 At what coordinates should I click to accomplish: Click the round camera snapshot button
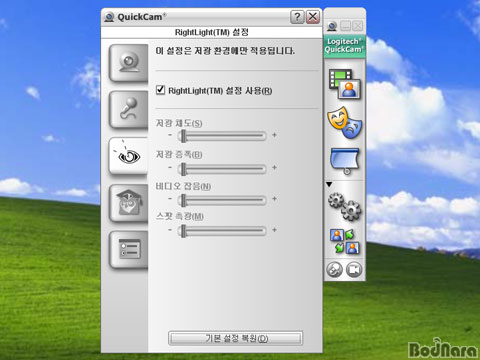334,270
